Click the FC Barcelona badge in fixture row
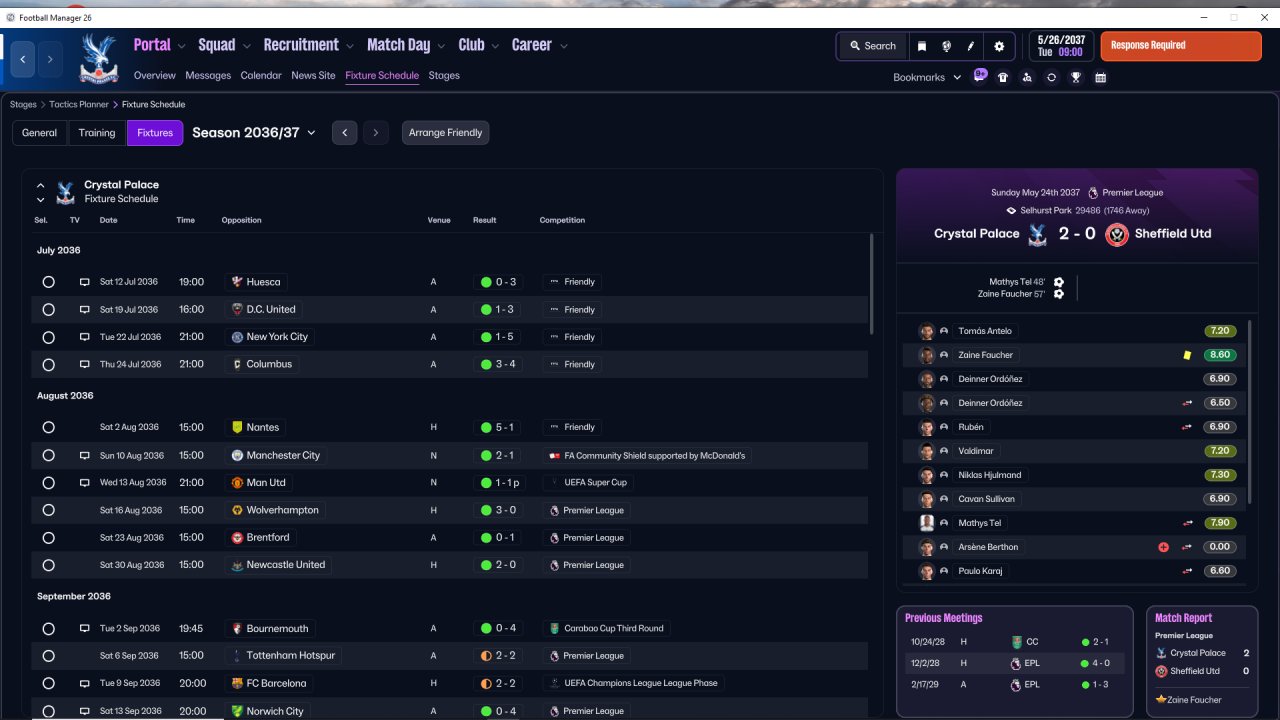The height and width of the screenshot is (720, 1280). (237, 684)
